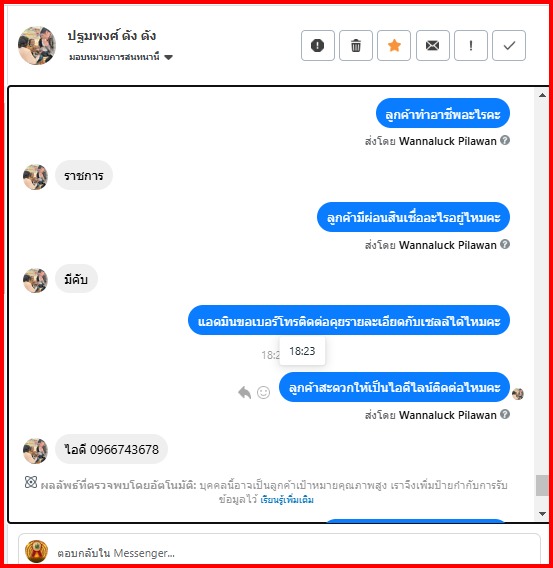Open the เรียนรู้เพิ่มเติม link
The height and width of the screenshot is (568, 553).
click(x=287, y=500)
